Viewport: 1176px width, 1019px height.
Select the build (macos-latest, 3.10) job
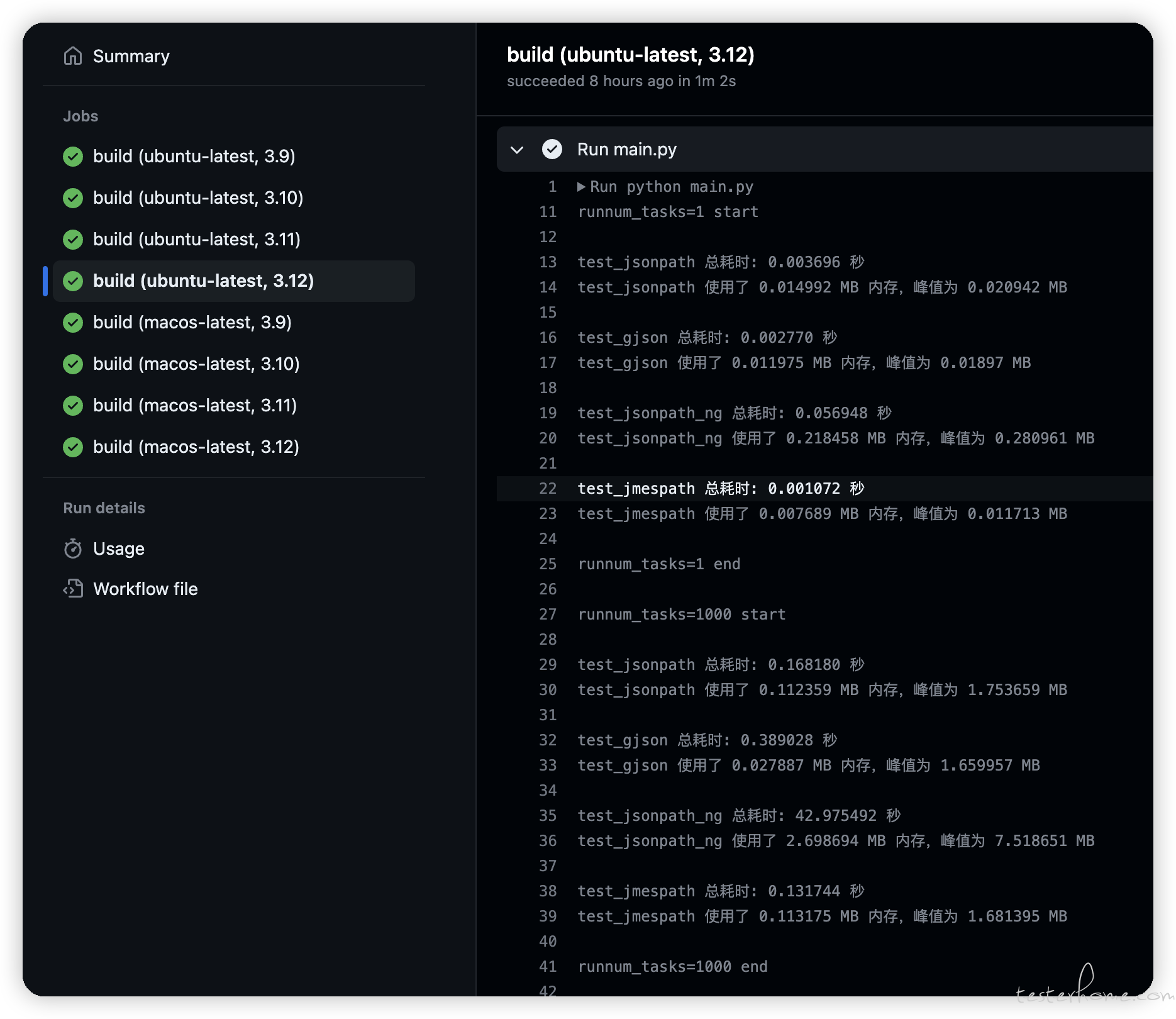click(196, 364)
